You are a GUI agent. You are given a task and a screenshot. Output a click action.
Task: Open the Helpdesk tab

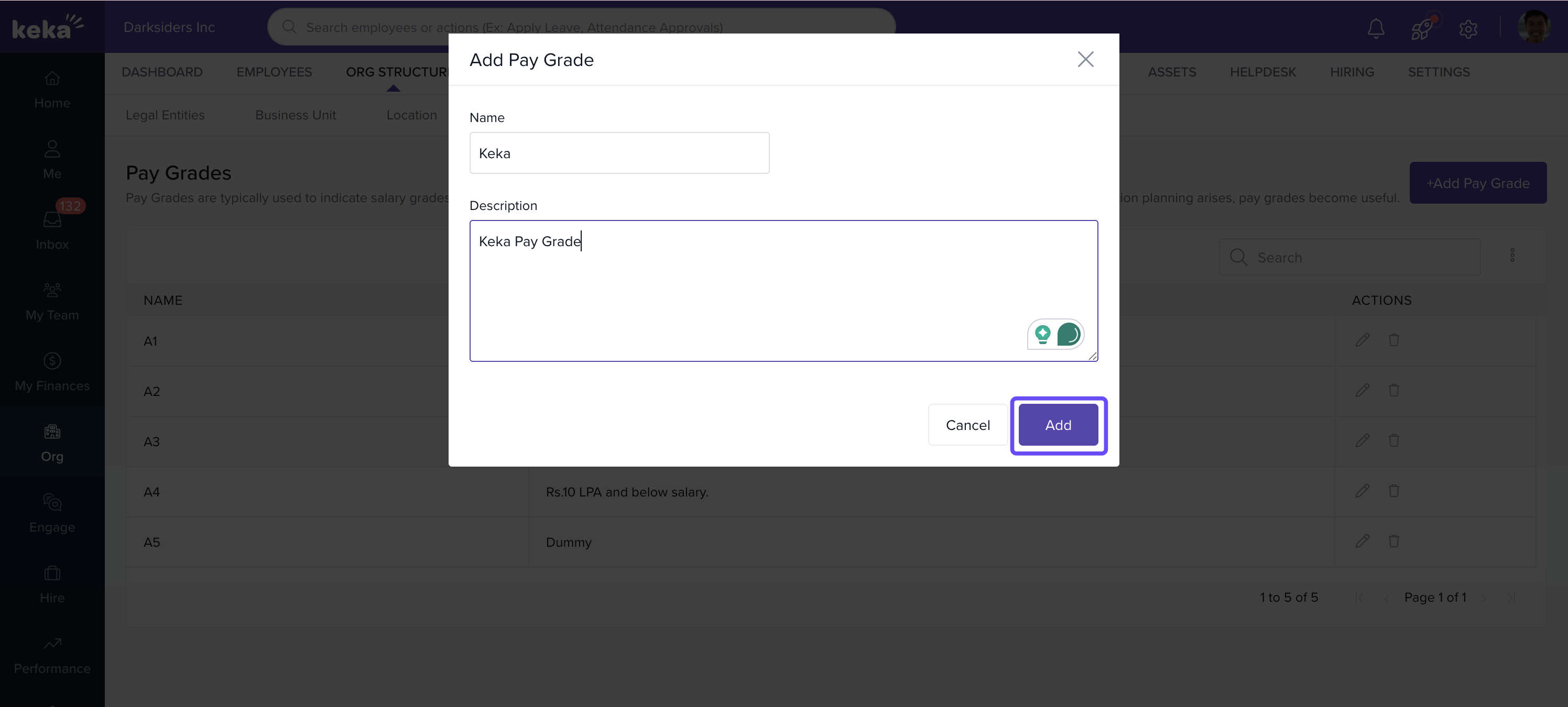coord(1262,72)
